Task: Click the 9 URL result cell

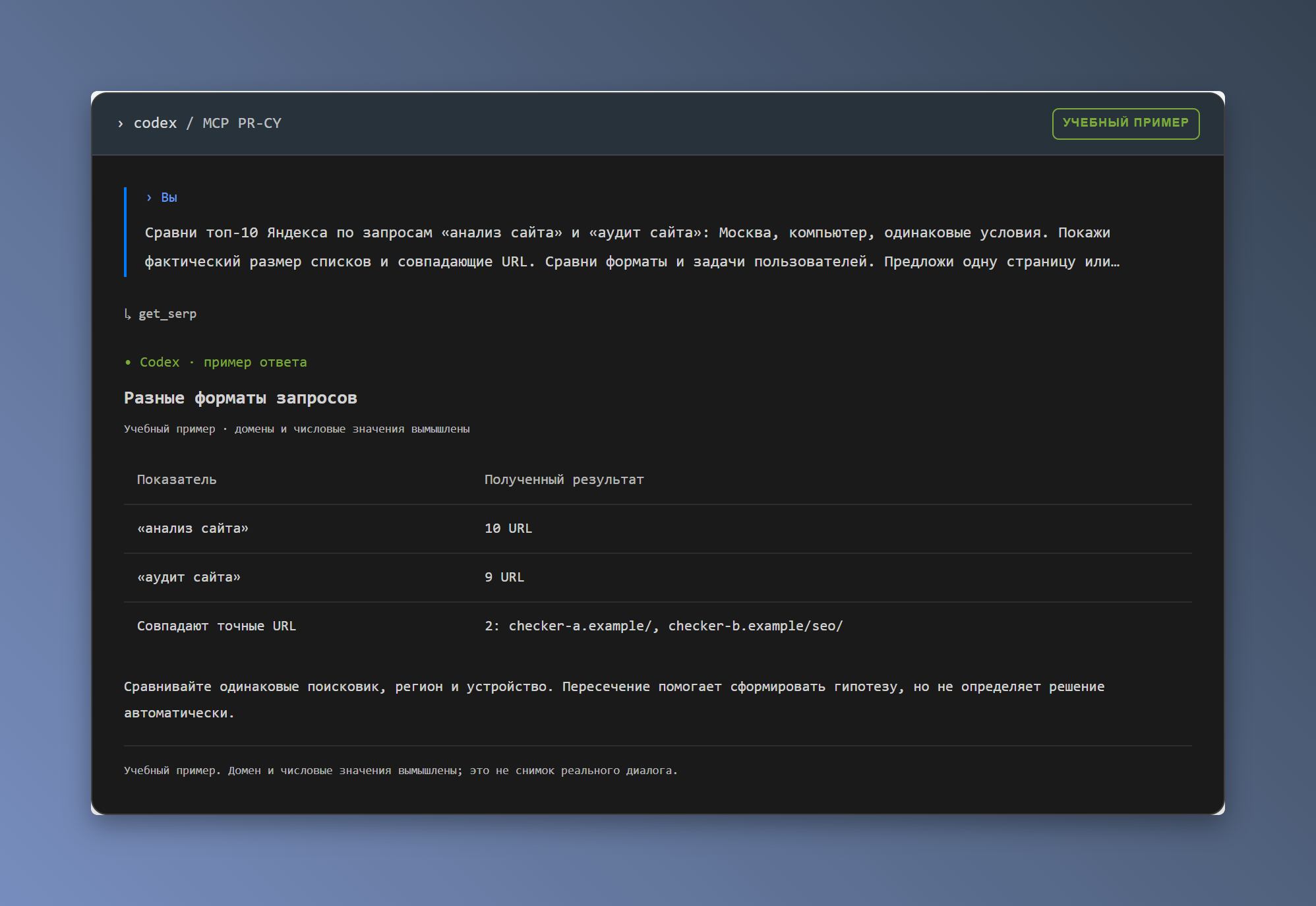Action: (x=504, y=577)
